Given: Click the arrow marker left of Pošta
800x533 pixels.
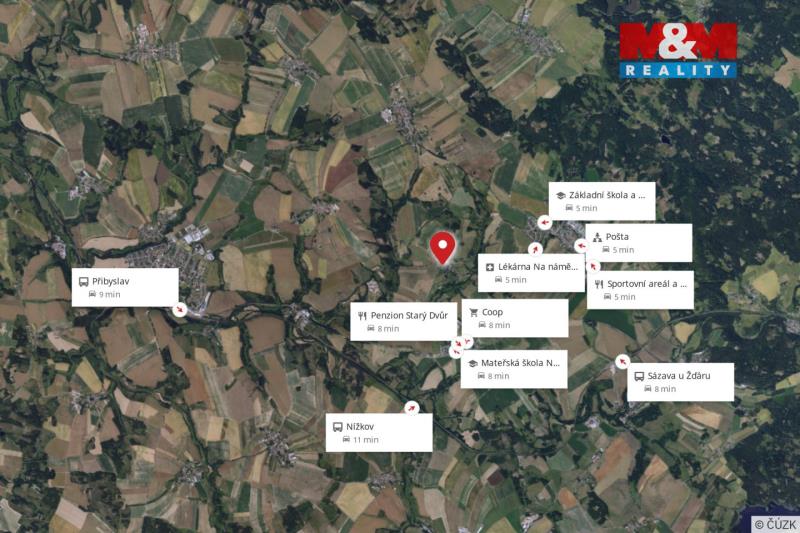Looking at the screenshot, I should coord(581,246).
